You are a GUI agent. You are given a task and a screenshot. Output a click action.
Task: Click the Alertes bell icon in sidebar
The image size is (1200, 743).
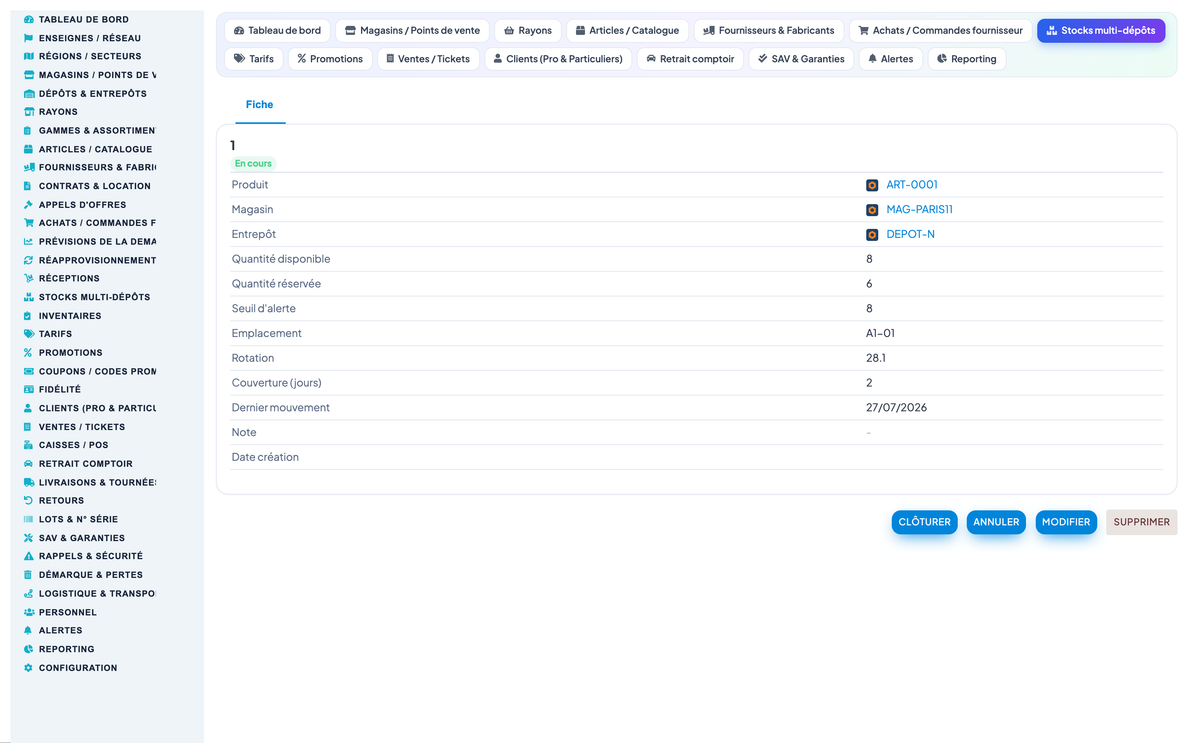point(29,631)
